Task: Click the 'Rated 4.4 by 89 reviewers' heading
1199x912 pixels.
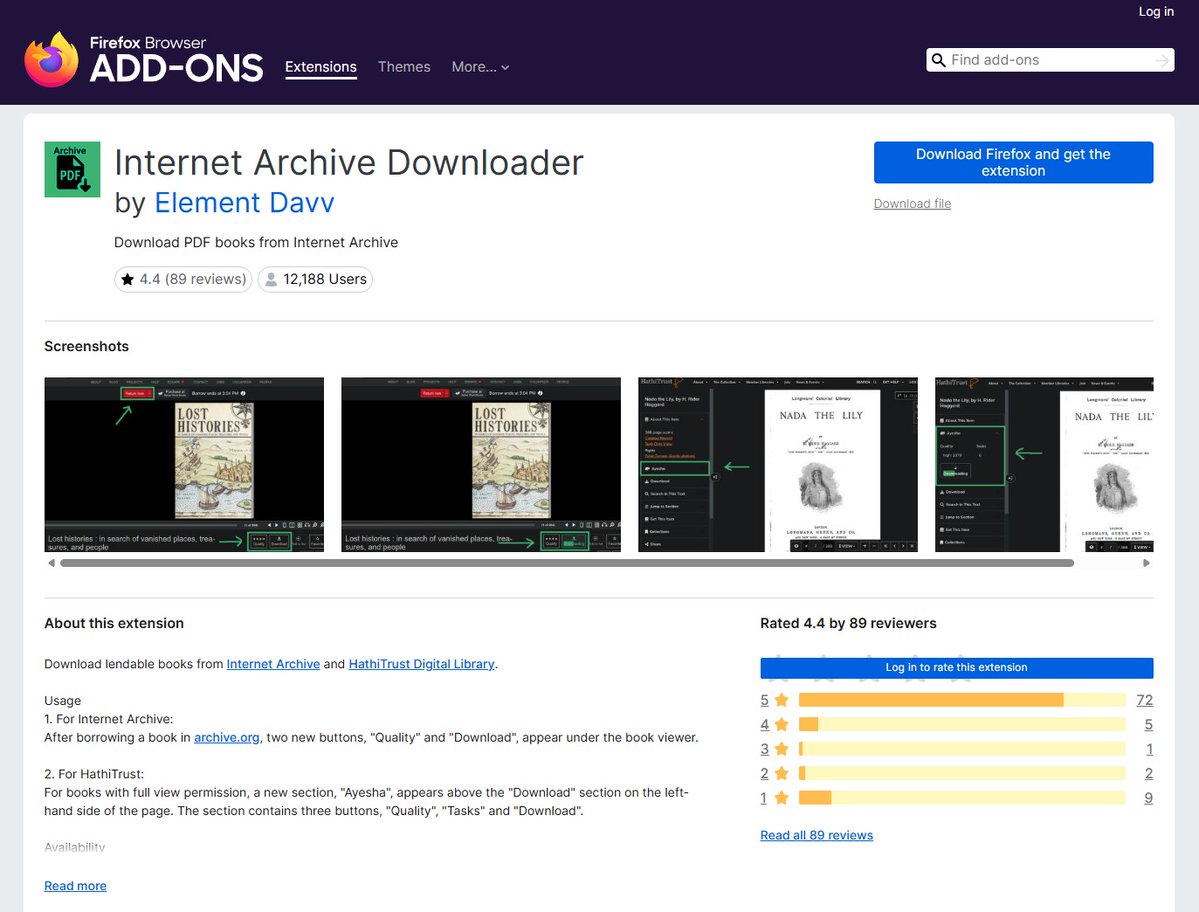Action: pyautogui.click(x=848, y=623)
